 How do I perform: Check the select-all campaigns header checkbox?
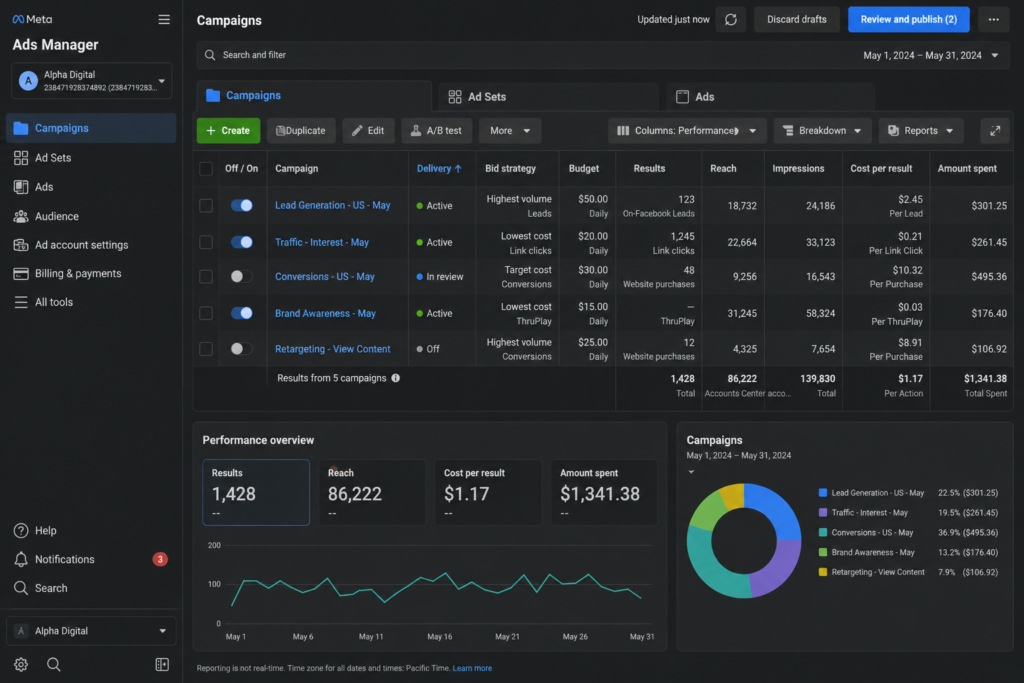206,168
